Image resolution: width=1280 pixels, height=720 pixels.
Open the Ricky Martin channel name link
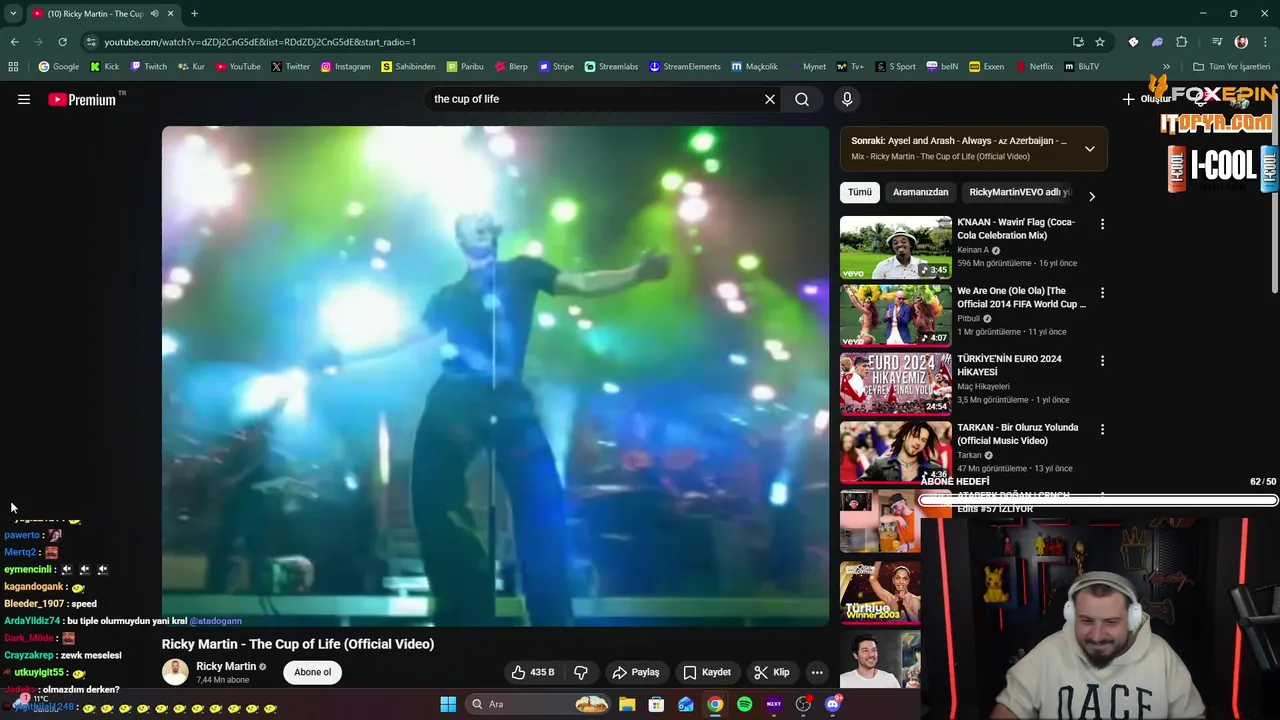[x=226, y=666]
